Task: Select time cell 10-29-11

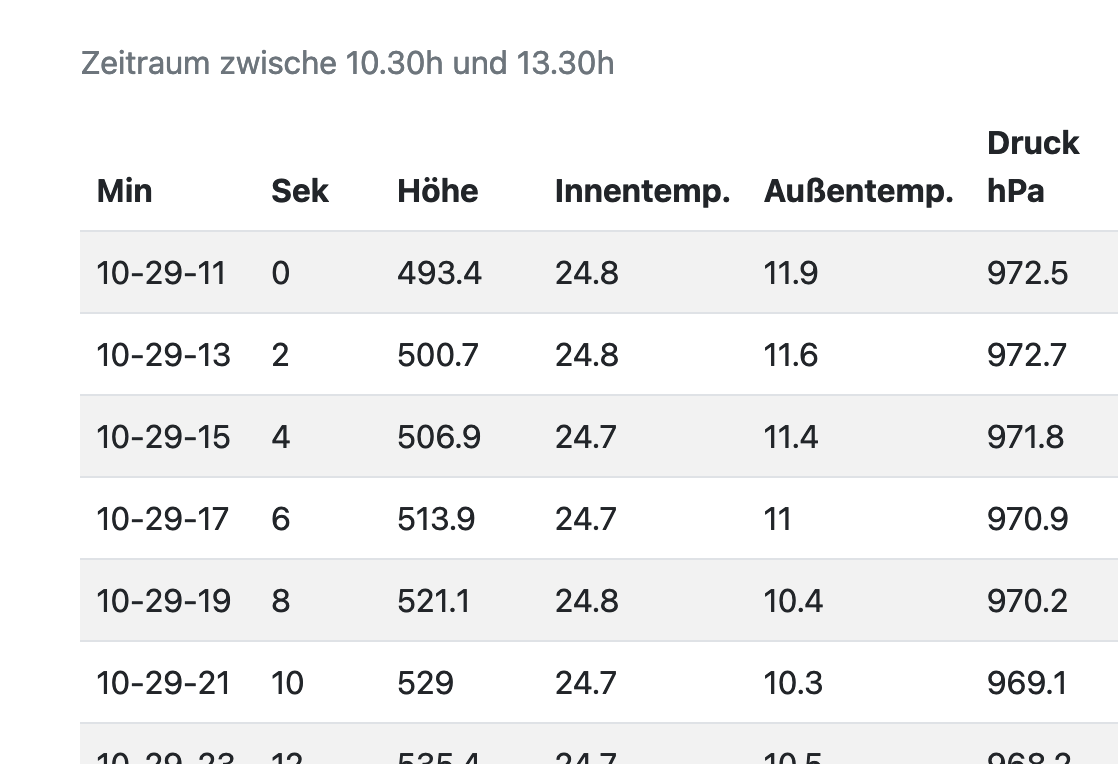Action: pyautogui.click(x=161, y=273)
